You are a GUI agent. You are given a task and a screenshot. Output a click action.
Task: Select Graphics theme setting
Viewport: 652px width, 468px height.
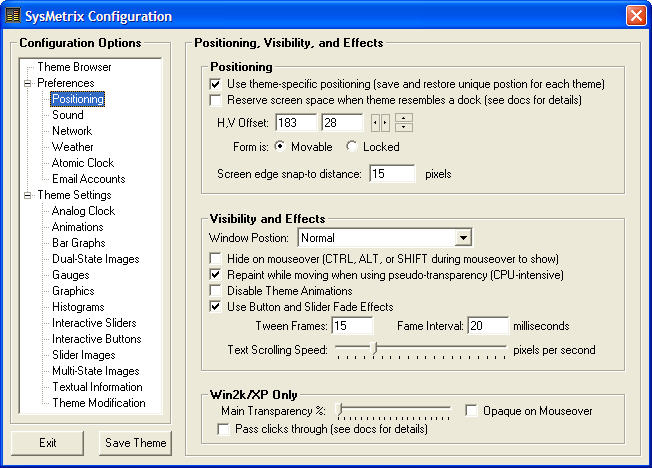[73, 291]
